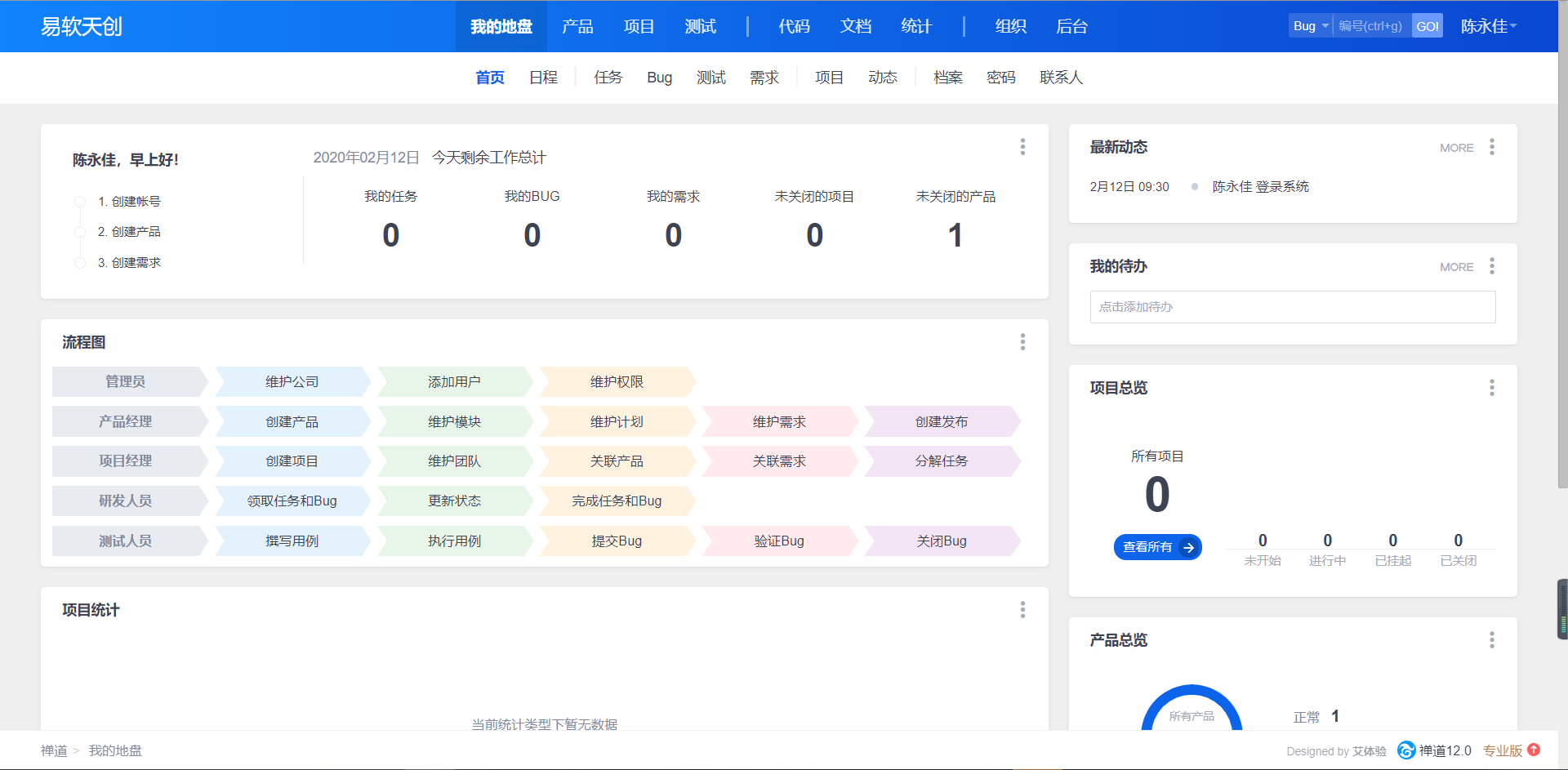Screen dimensions: 1568x770
Task: Click the 提交Bug flow step
Action: (x=617, y=541)
